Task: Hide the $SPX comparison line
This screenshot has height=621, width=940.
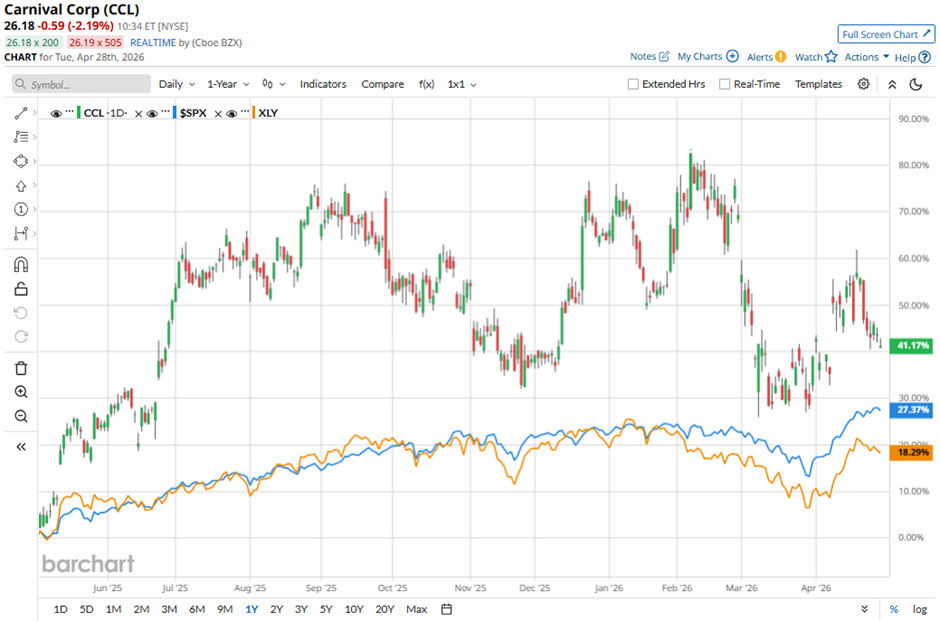Action: (152, 113)
